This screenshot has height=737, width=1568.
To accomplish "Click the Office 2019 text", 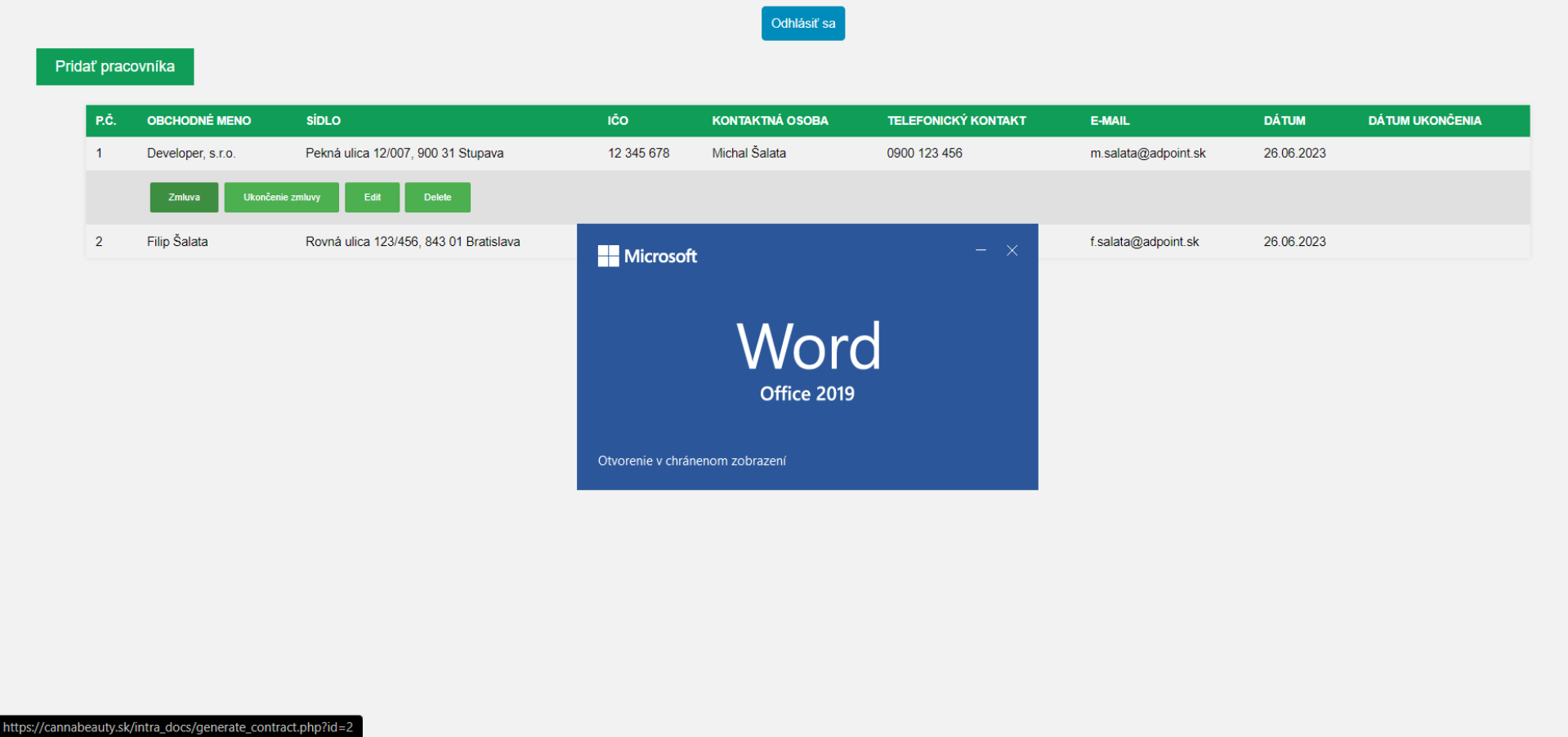I will click(x=807, y=394).
